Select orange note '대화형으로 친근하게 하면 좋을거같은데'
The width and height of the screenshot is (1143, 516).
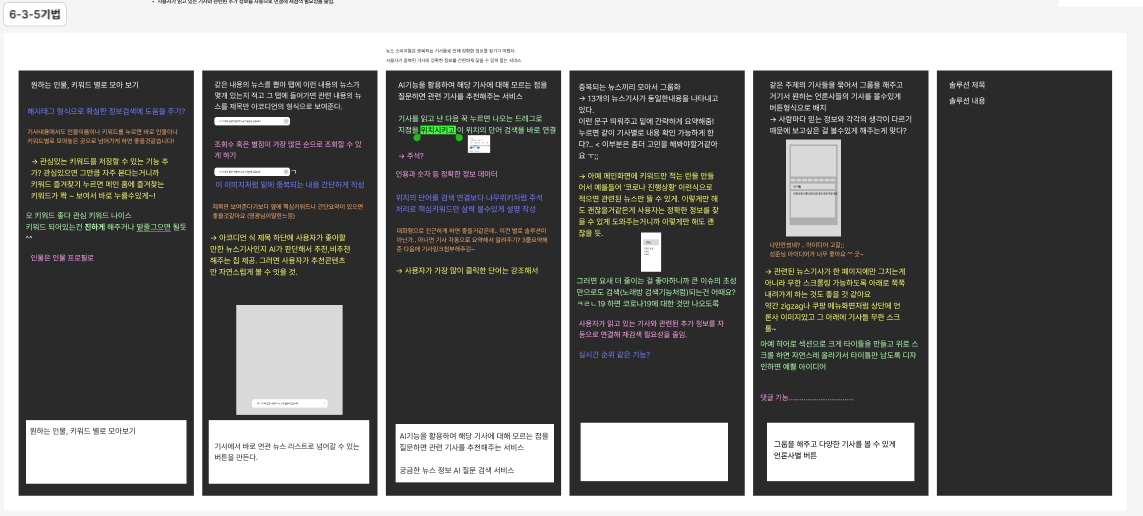click(471, 238)
